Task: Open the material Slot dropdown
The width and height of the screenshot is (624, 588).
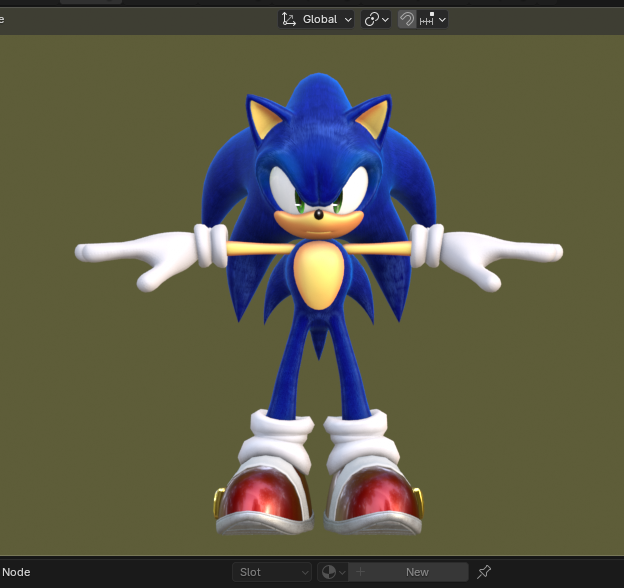Action: tap(272, 572)
